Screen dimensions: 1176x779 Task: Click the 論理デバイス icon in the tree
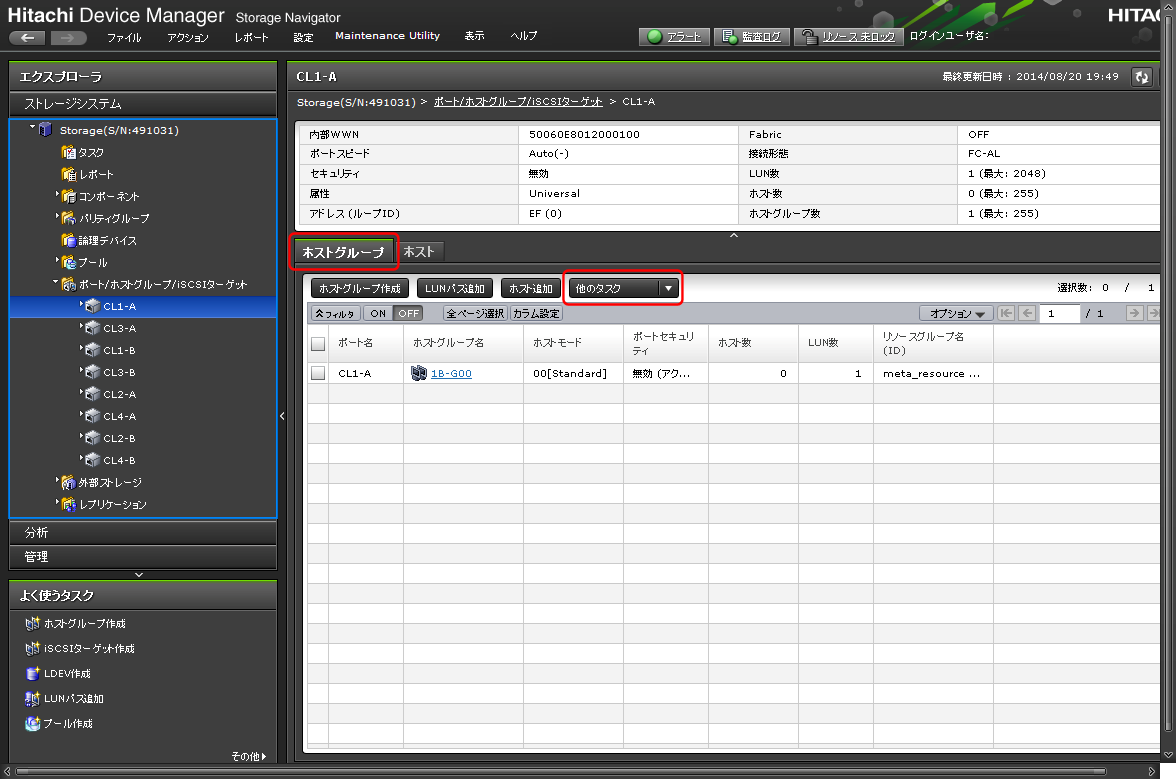tap(68, 241)
